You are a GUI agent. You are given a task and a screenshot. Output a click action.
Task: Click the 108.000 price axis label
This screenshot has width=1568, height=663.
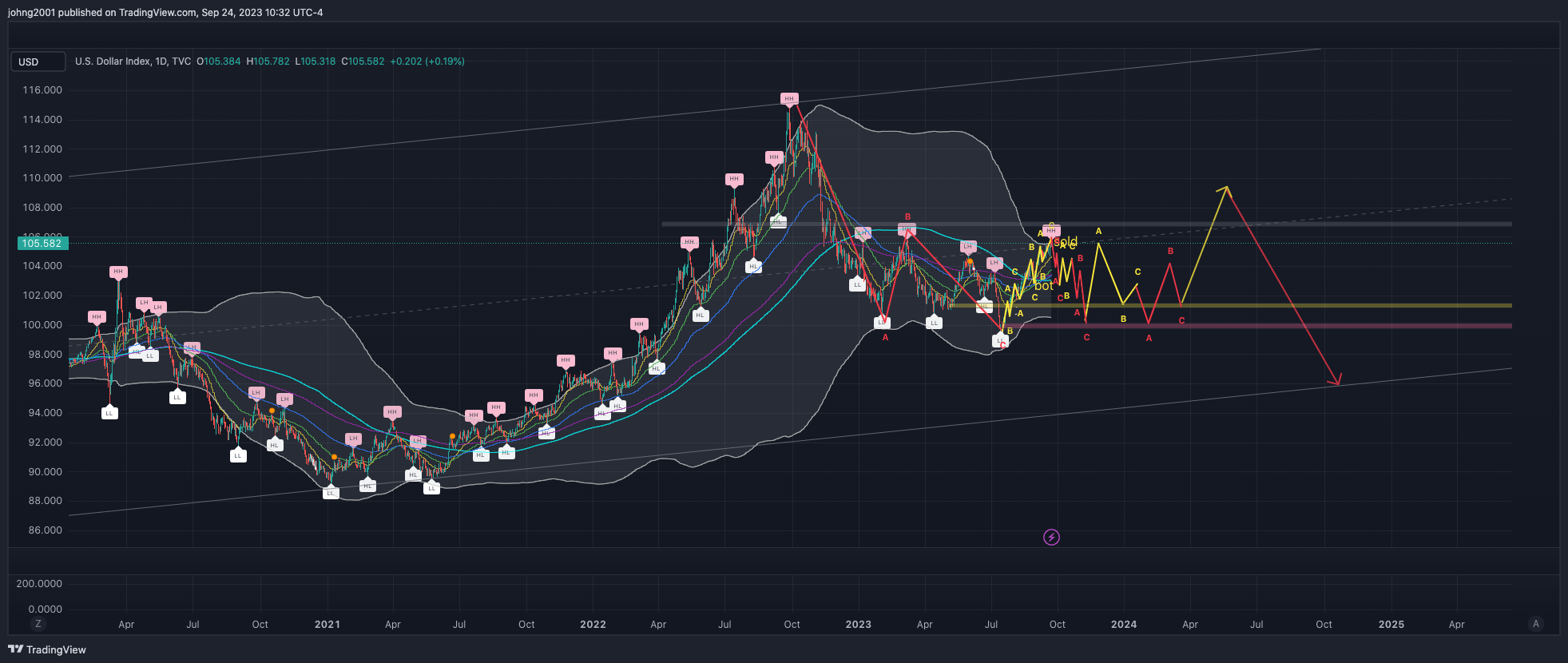42,208
